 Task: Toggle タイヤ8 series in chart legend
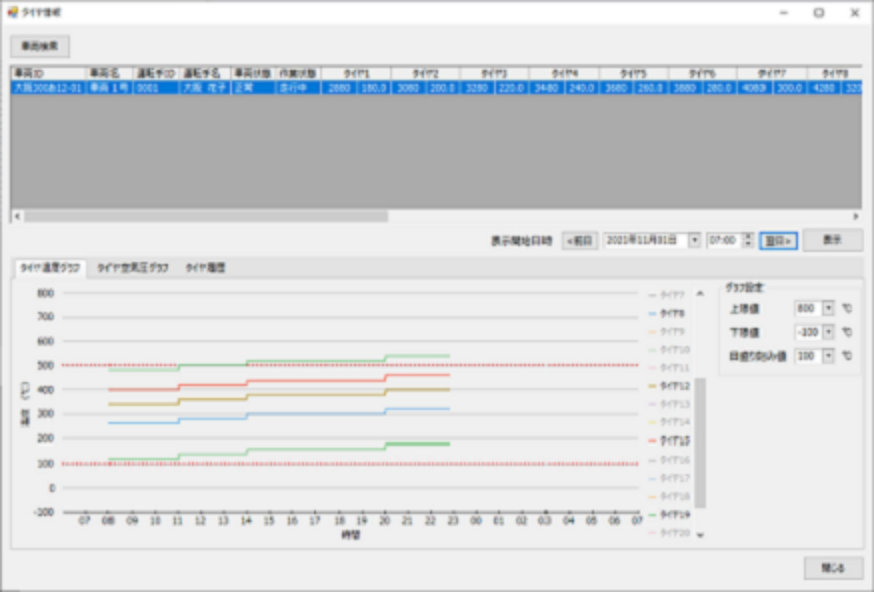(667, 314)
